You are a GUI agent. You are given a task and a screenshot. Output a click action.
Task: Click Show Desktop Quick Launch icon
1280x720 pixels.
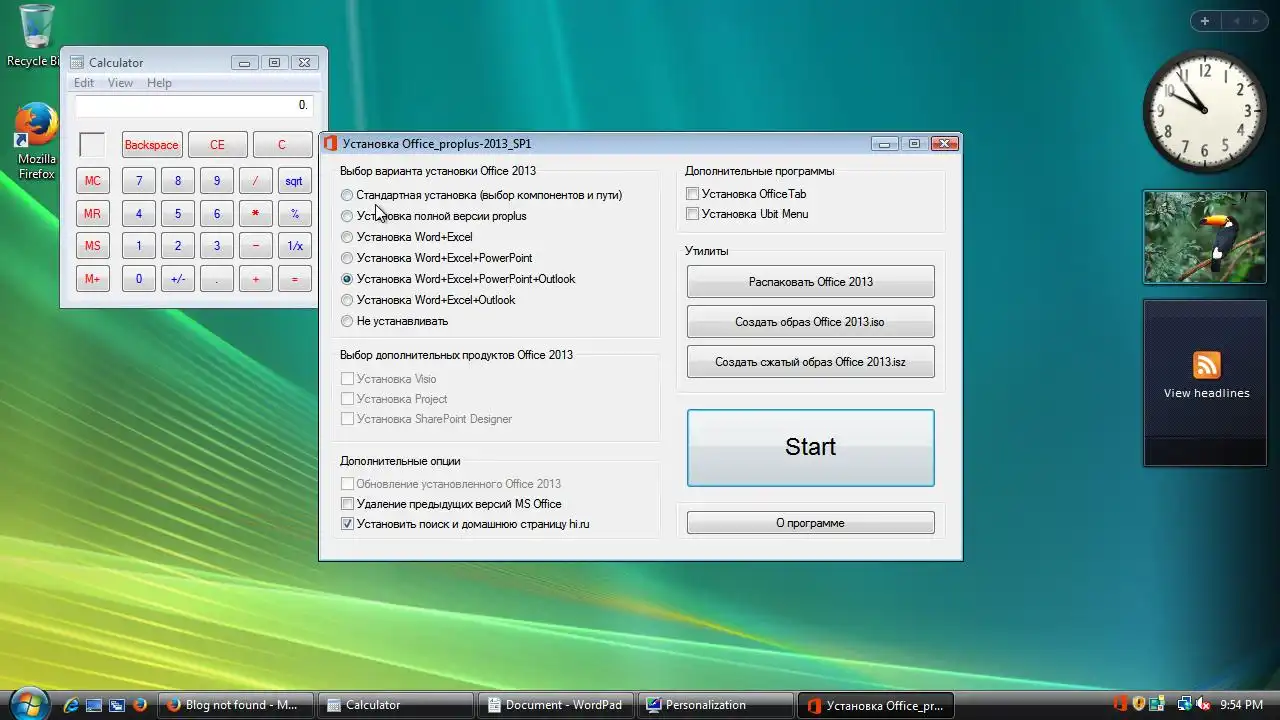[x=94, y=705]
